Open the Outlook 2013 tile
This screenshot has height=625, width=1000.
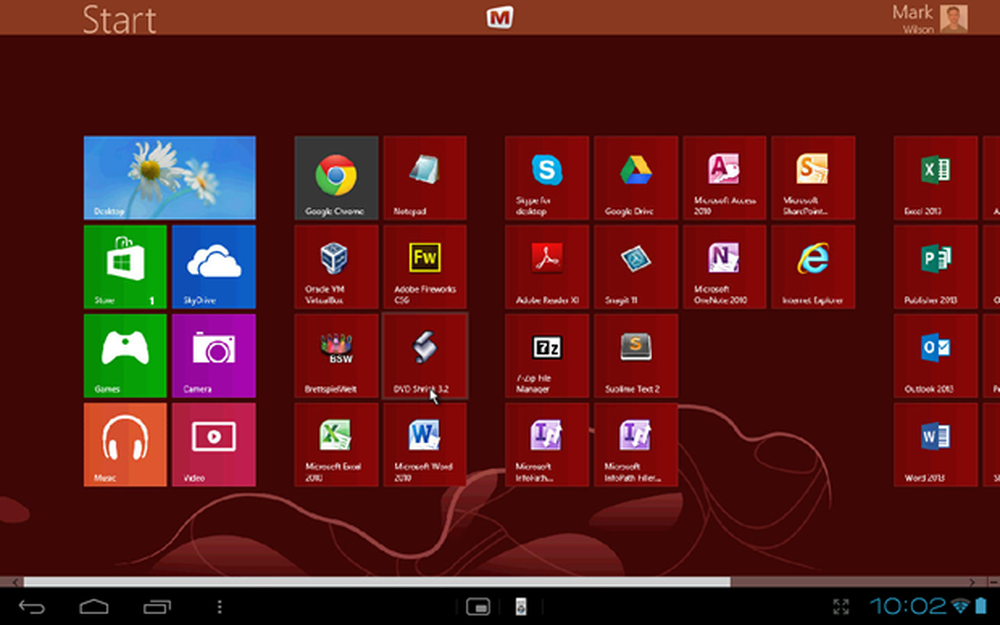click(936, 355)
